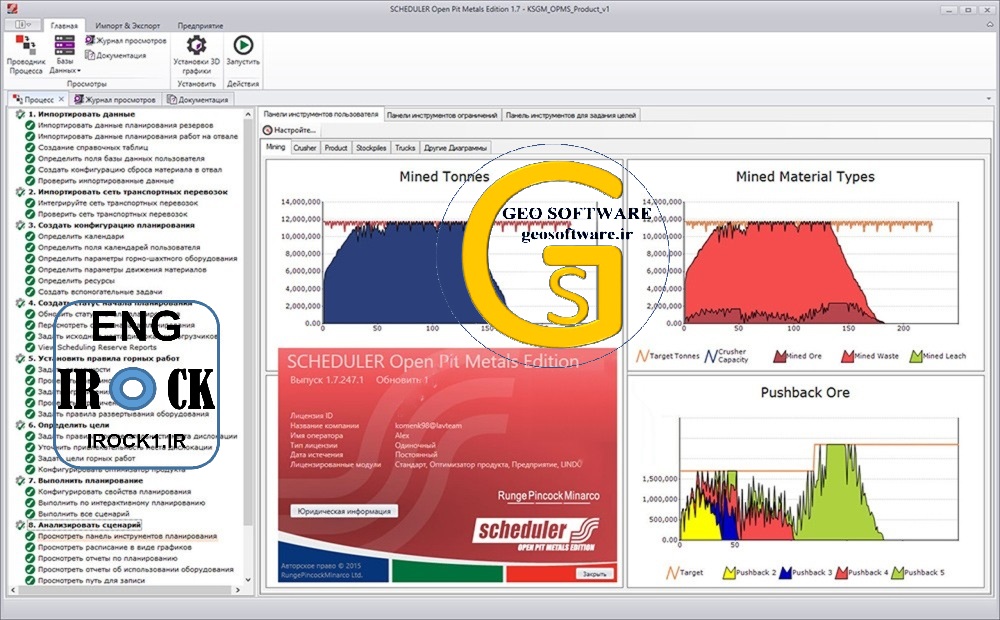Screen dimensions: 1000x620
Task: Open Проводник Процесса in the ribbon
Action: 26,55
